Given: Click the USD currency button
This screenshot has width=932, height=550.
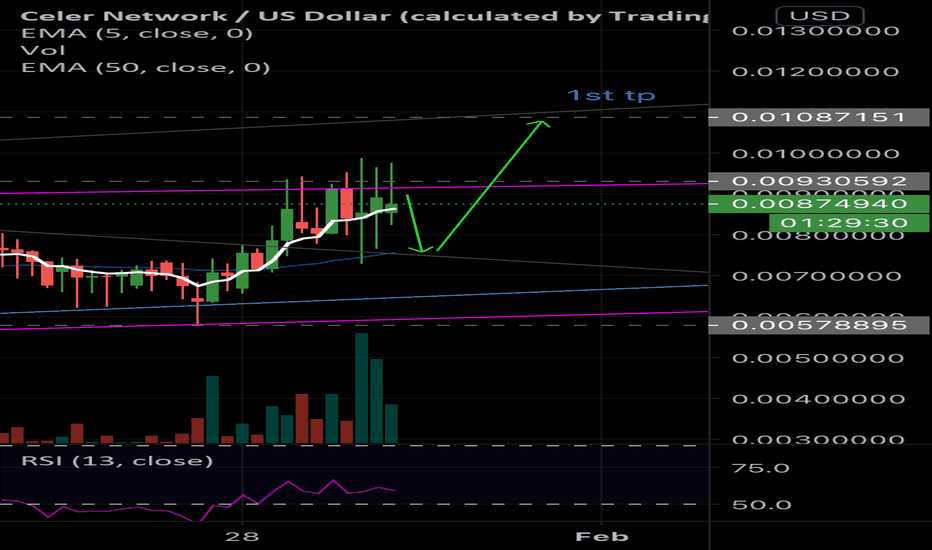Looking at the screenshot, I should [820, 15].
